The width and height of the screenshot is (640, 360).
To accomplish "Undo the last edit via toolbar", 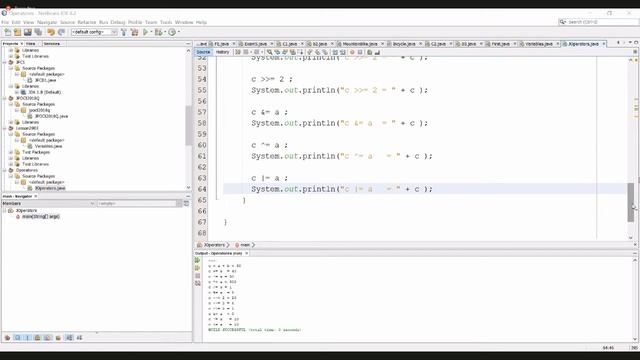I will (x=51, y=32).
